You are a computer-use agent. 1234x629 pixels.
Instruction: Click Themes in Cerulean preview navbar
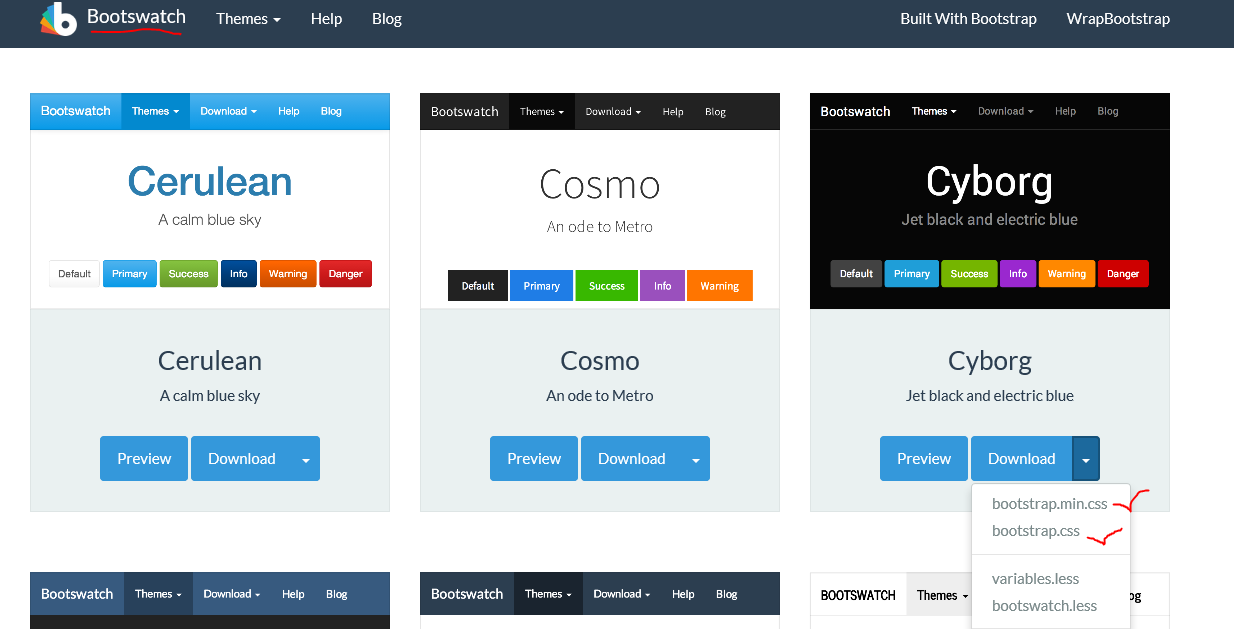[155, 111]
